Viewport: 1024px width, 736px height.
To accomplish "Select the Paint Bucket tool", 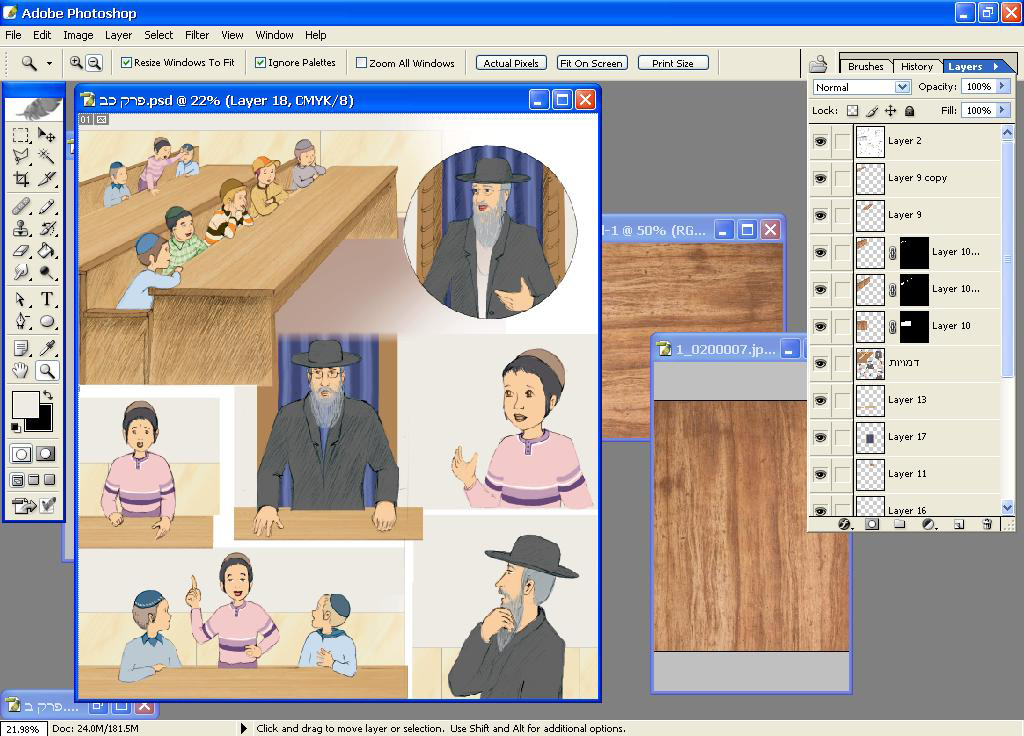I will pos(46,250).
